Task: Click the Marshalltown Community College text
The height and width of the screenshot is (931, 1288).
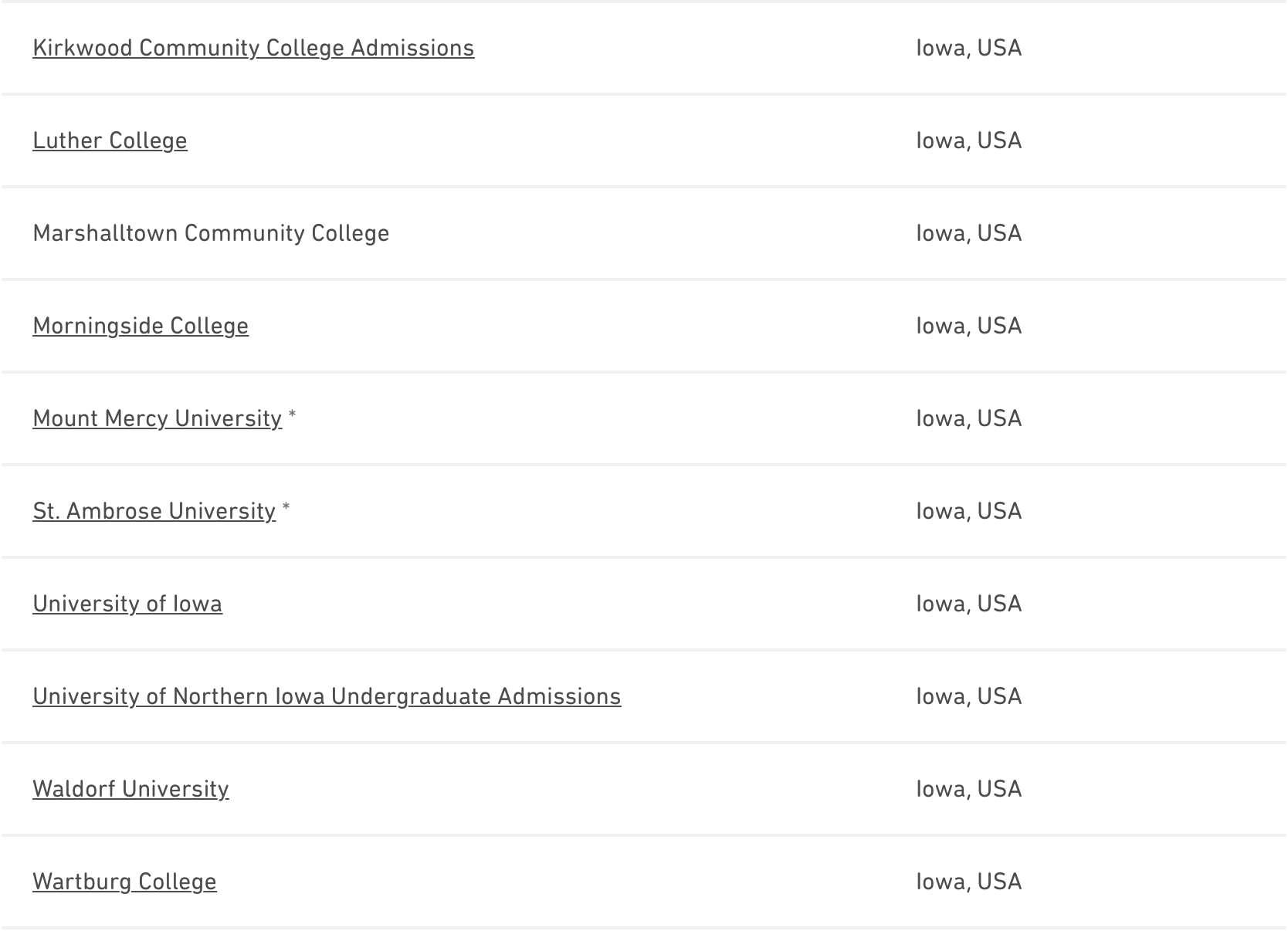Action: (x=211, y=233)
